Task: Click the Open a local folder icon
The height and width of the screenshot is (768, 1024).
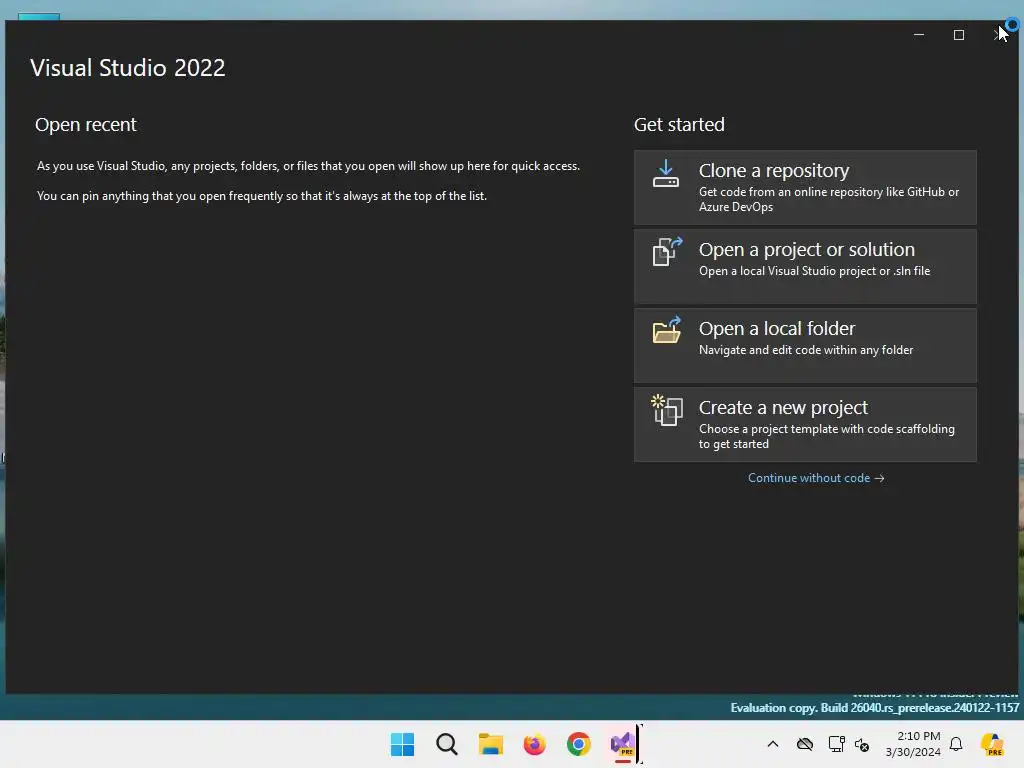Action: tap(667, 330)
